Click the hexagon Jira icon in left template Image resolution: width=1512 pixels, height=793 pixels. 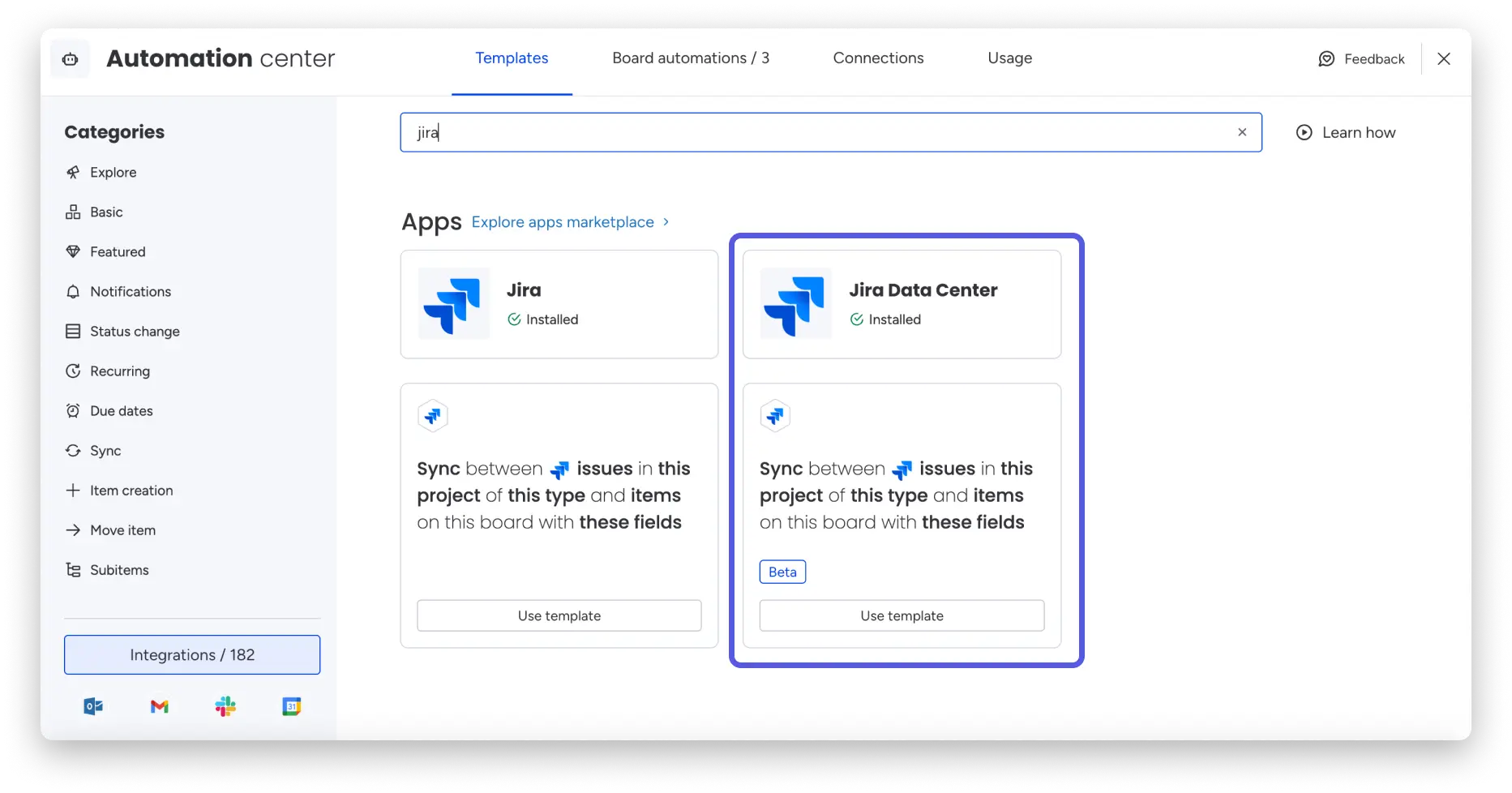click(433, 416)
